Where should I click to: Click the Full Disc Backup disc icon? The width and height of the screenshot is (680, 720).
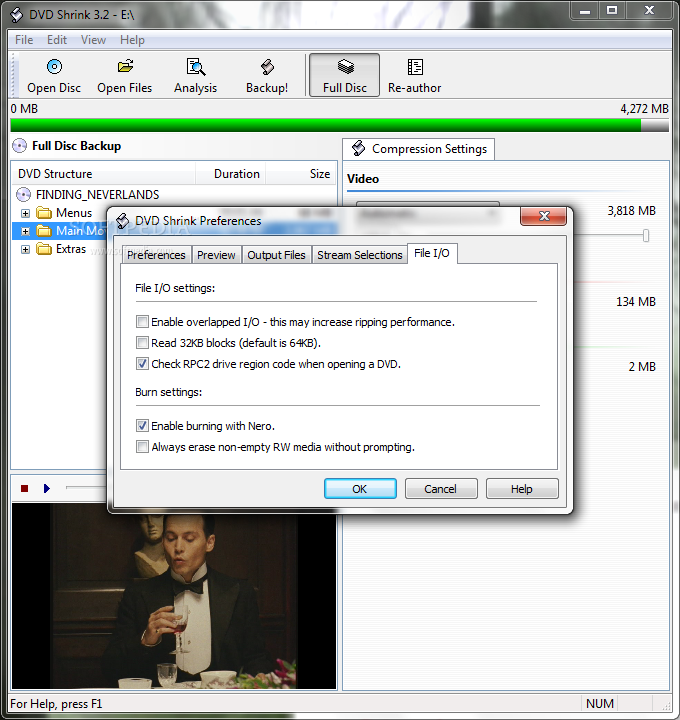tap(20, 146)
